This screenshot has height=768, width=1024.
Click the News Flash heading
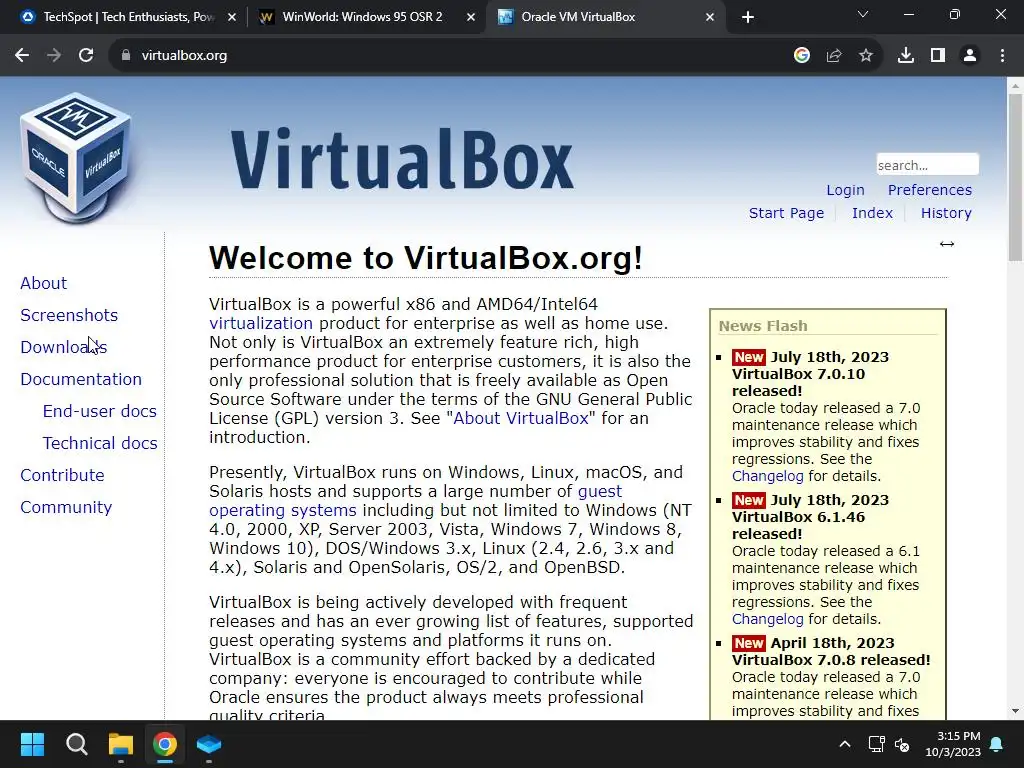[x=763, y=325]
